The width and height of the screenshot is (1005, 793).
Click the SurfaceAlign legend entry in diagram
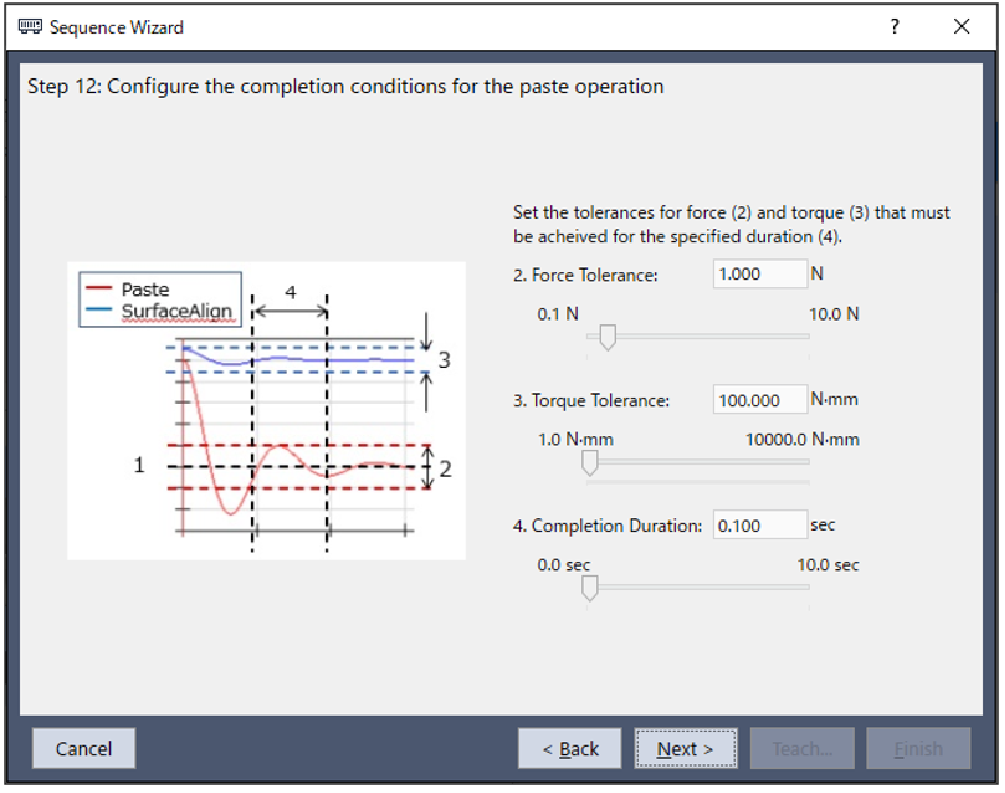pos(176,311)
